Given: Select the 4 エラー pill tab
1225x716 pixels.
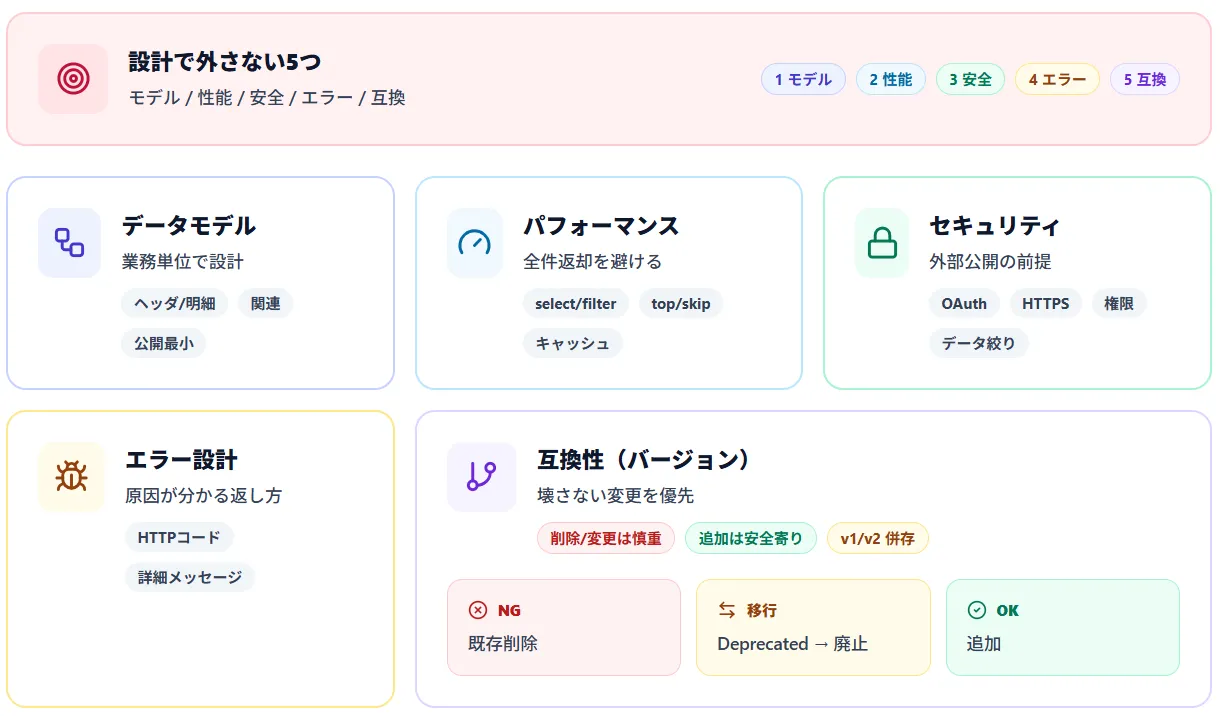Looking at the screenshot, I should coord(1057,79).
